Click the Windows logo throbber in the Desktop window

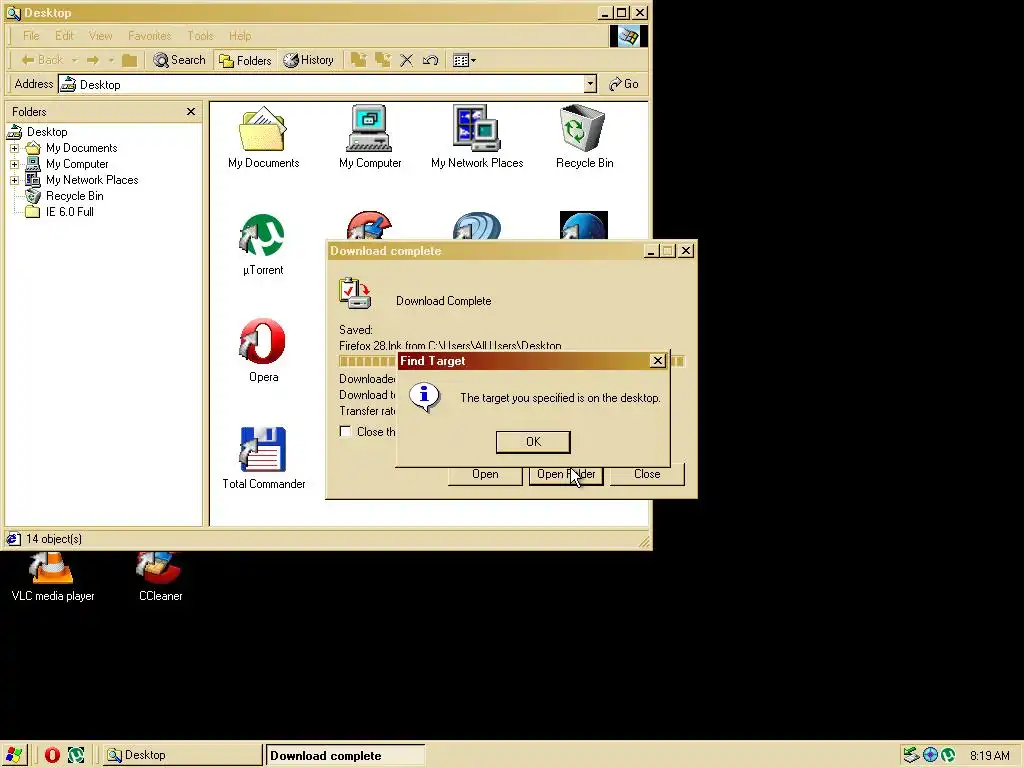pyautogui.click(x=628, y=36)
